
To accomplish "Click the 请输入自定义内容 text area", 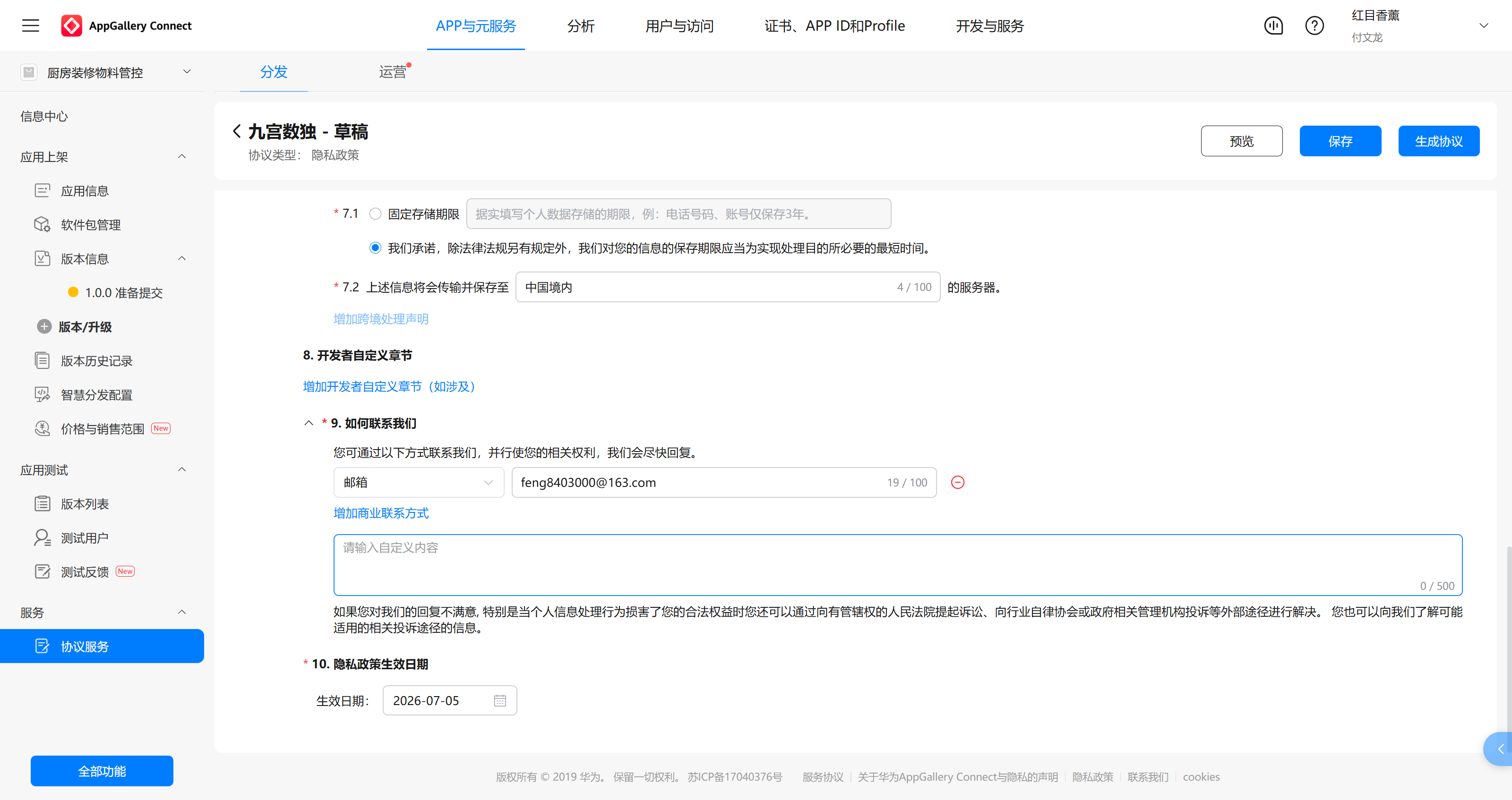I will point(897,565).
